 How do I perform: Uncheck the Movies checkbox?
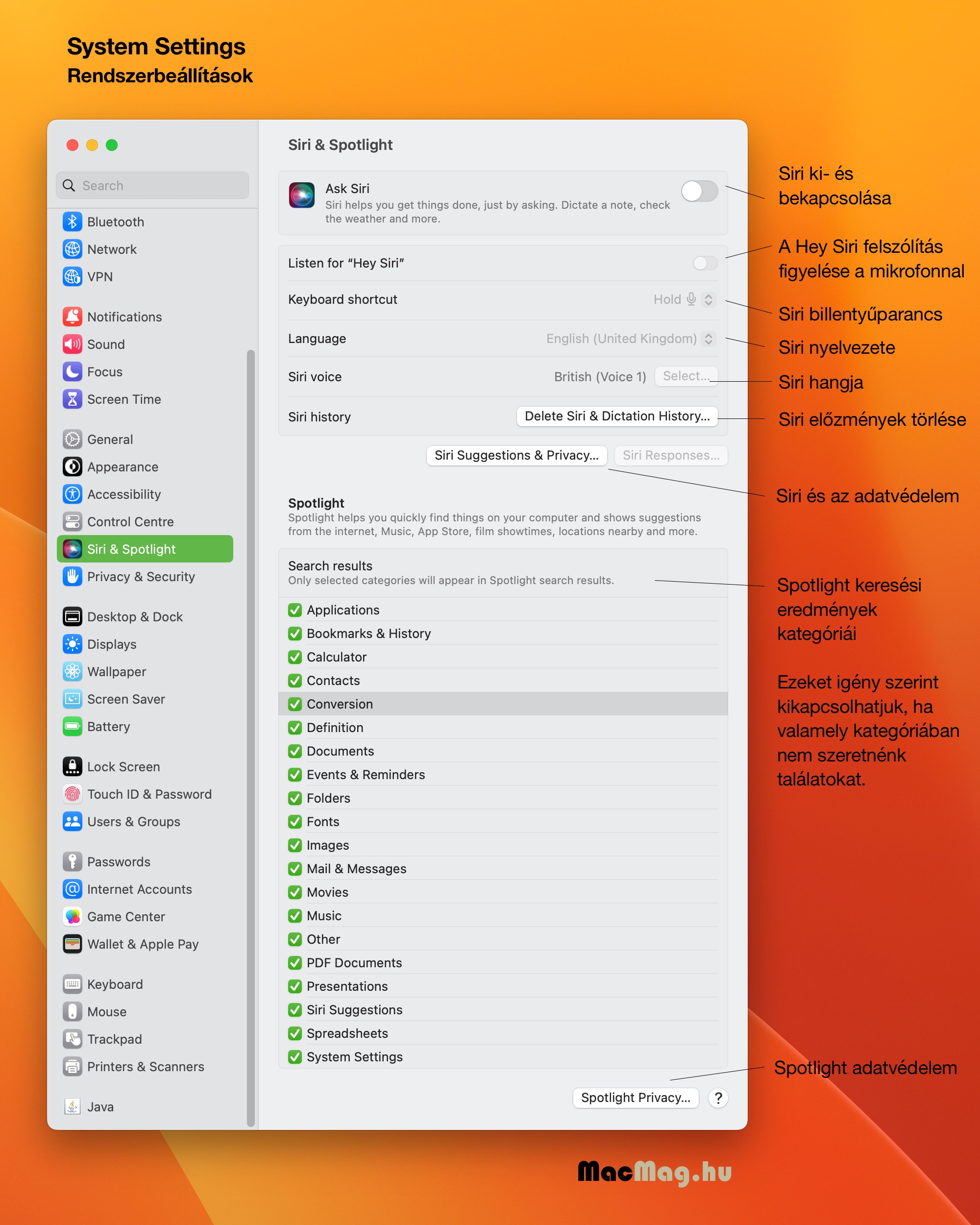point(295,892)
